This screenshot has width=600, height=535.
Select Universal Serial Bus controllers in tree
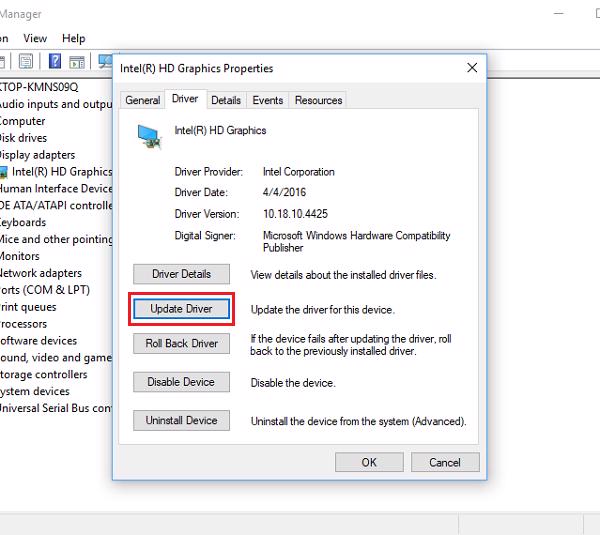(56, 408)
